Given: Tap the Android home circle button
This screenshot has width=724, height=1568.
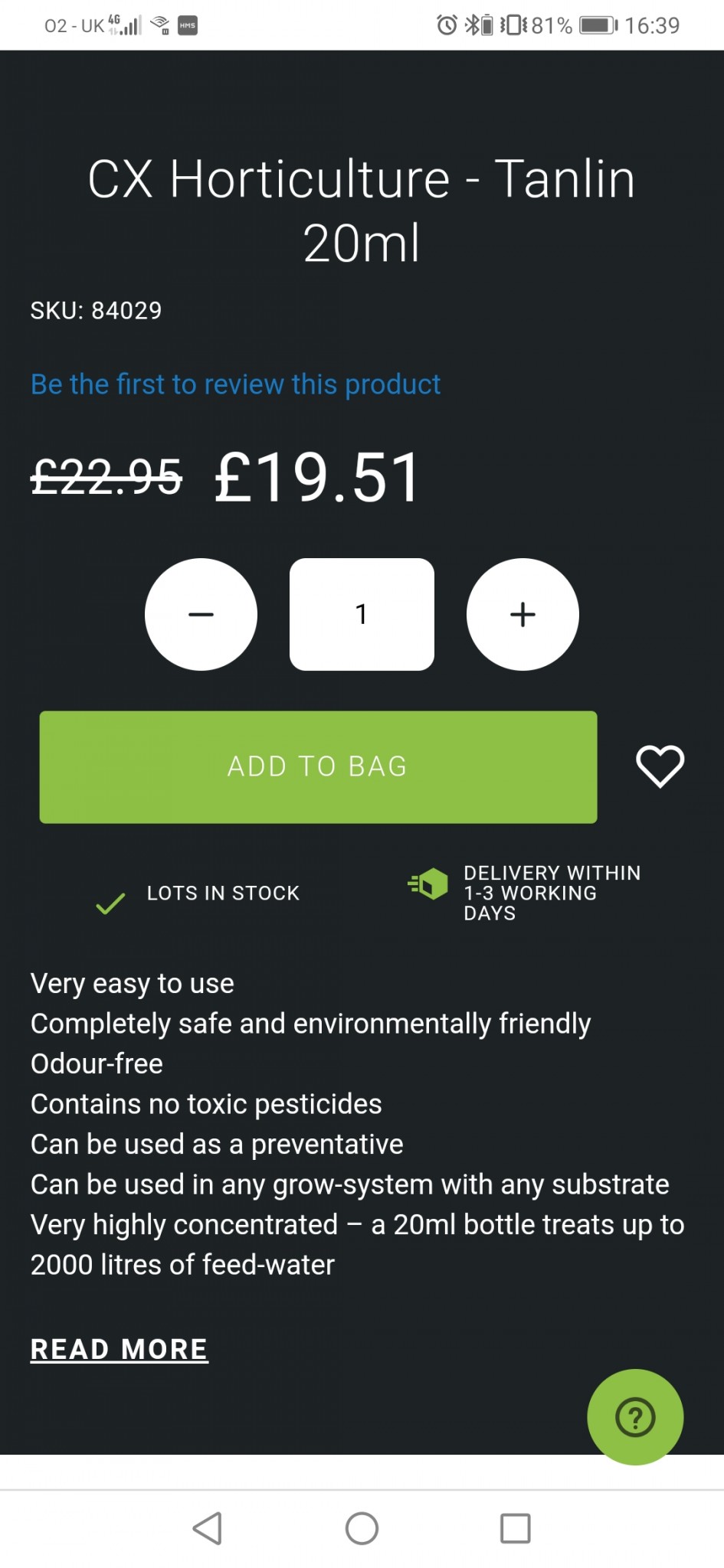Looking at the screenshot, I should [x=362, y=1528].
